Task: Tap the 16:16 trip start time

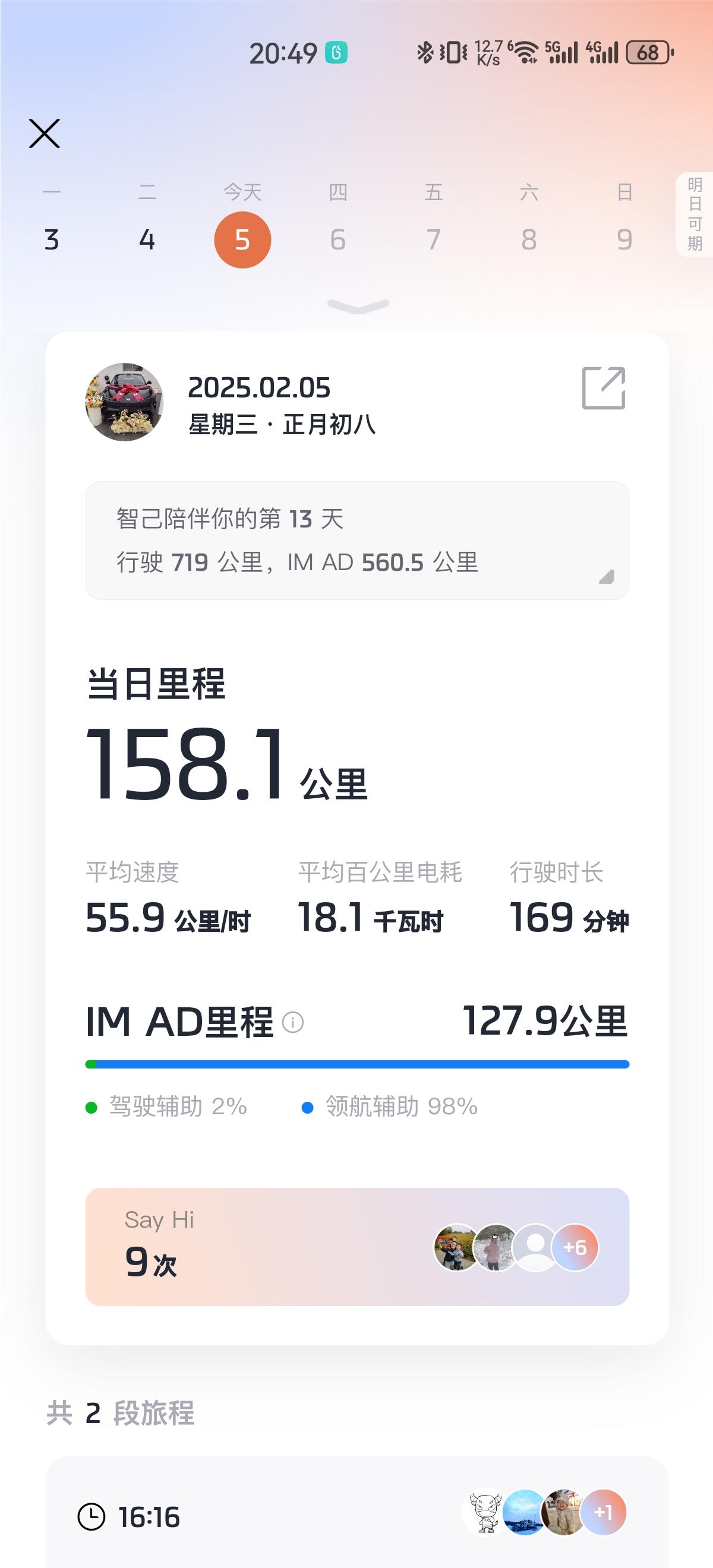Action: (149, 1517)
